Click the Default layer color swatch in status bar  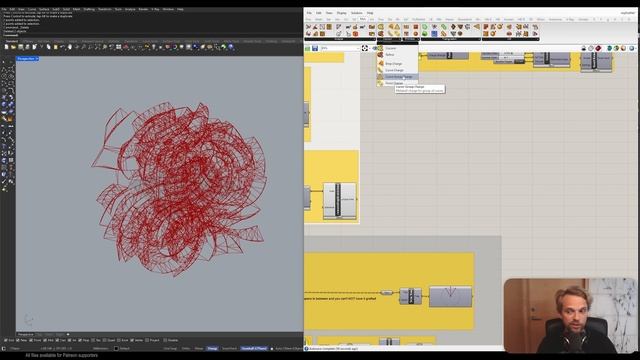(116, 349)
